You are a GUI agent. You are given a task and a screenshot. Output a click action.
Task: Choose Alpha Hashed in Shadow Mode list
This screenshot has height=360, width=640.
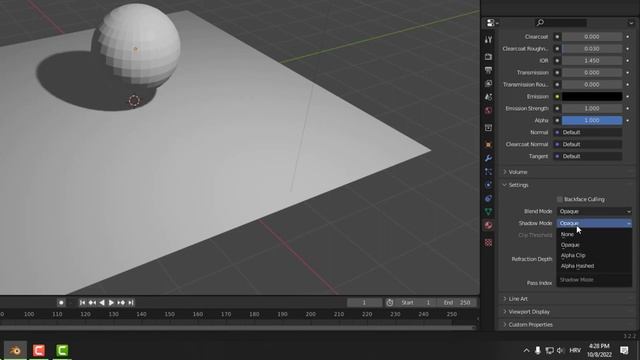coord(594,266)
